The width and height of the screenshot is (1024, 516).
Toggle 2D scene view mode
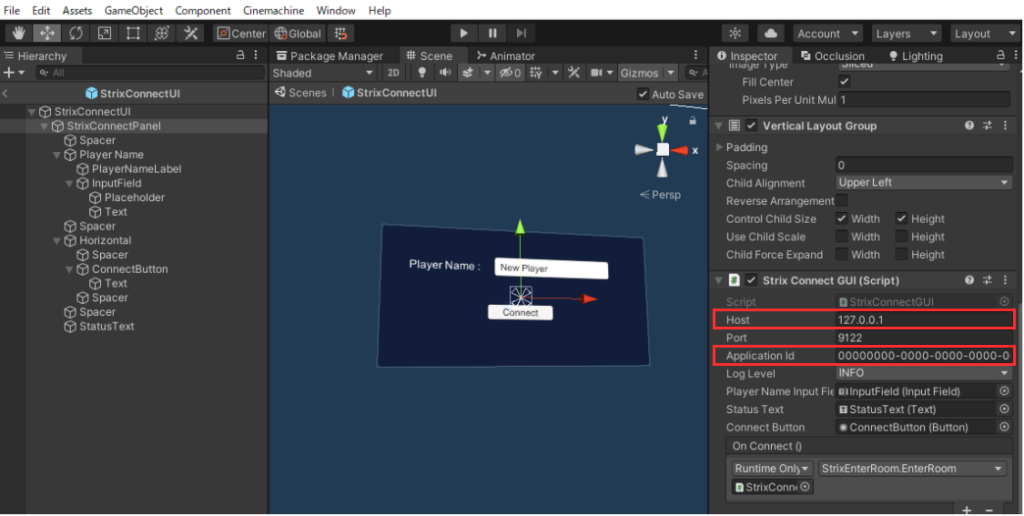tap(393, 73)
